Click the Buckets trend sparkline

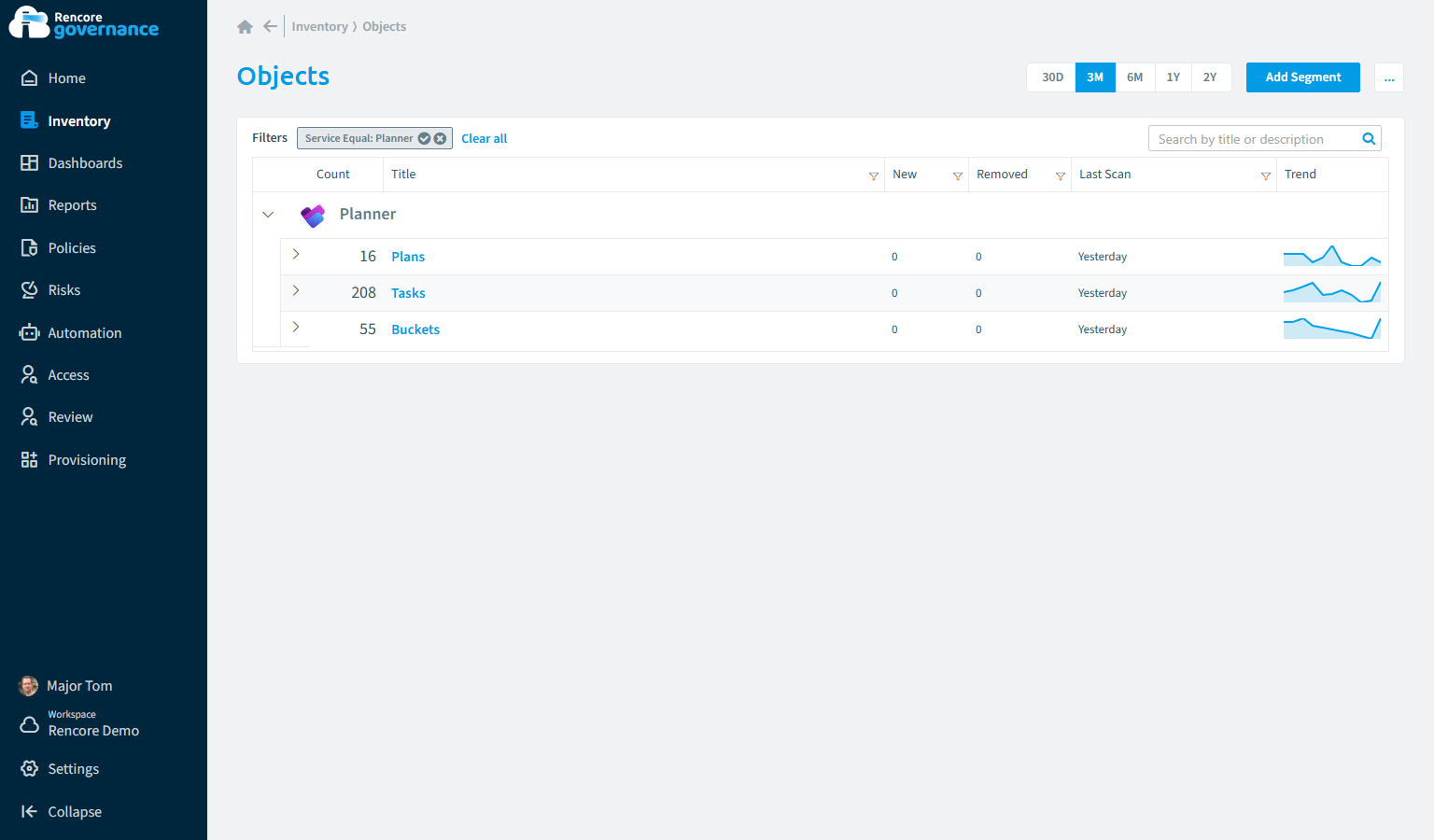[x=1332, y=329]
